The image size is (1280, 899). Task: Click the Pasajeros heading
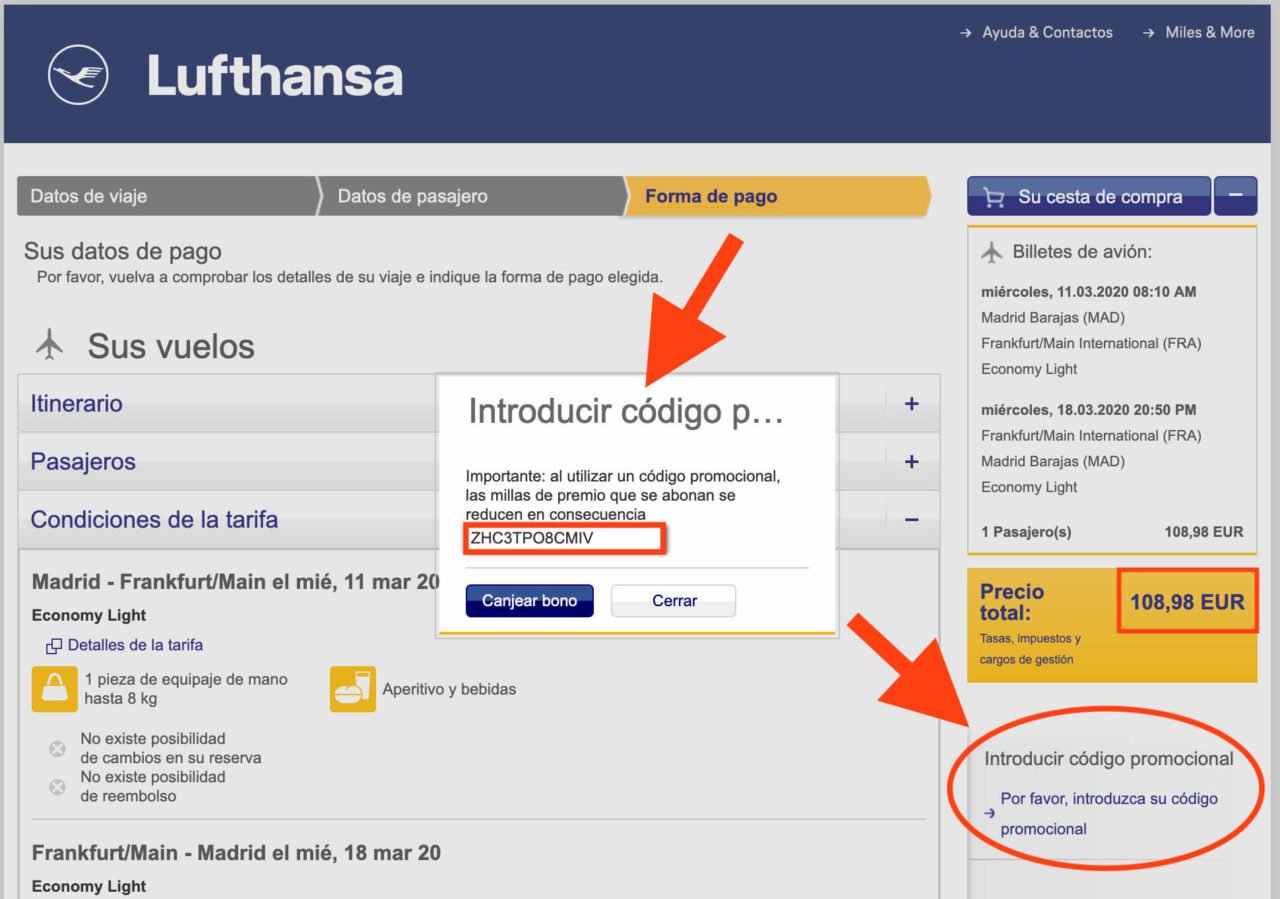(83, 462)
